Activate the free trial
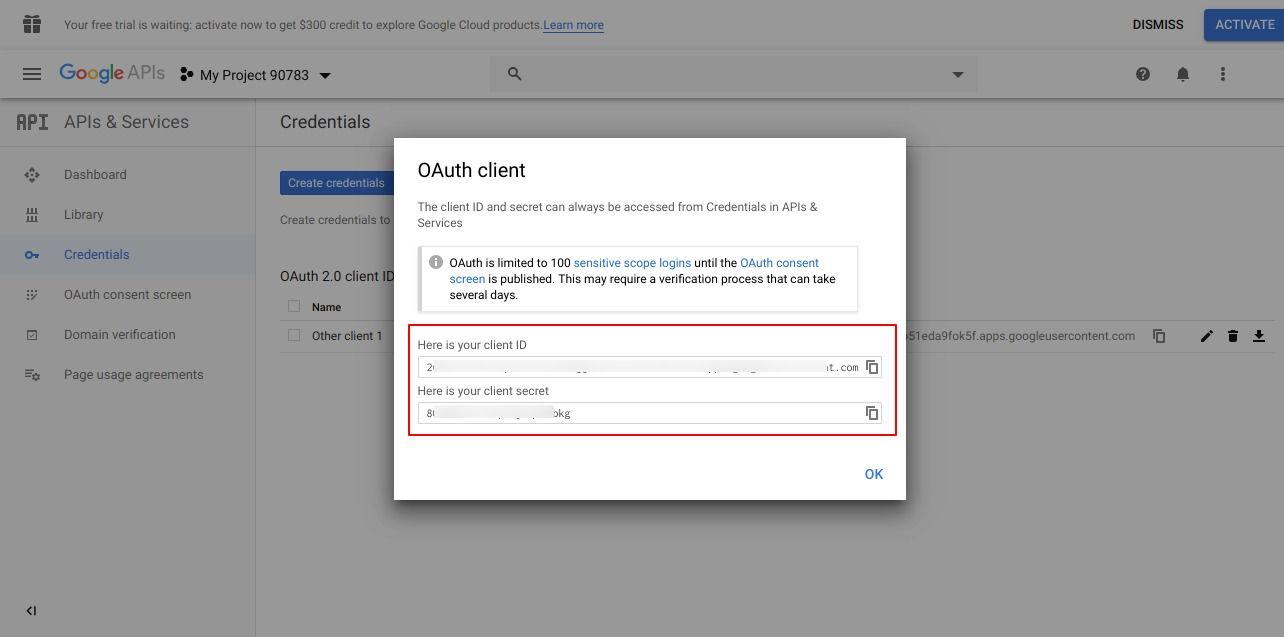 pyautogui.click(x=1244, y=25)
